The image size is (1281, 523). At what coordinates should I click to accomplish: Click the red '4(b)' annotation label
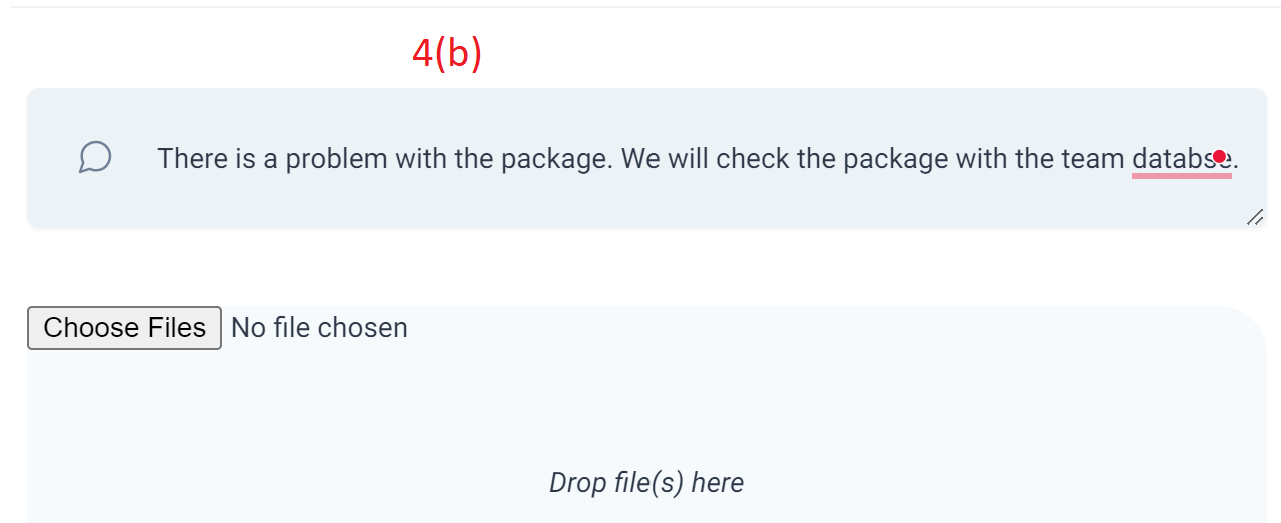(447, 53)
